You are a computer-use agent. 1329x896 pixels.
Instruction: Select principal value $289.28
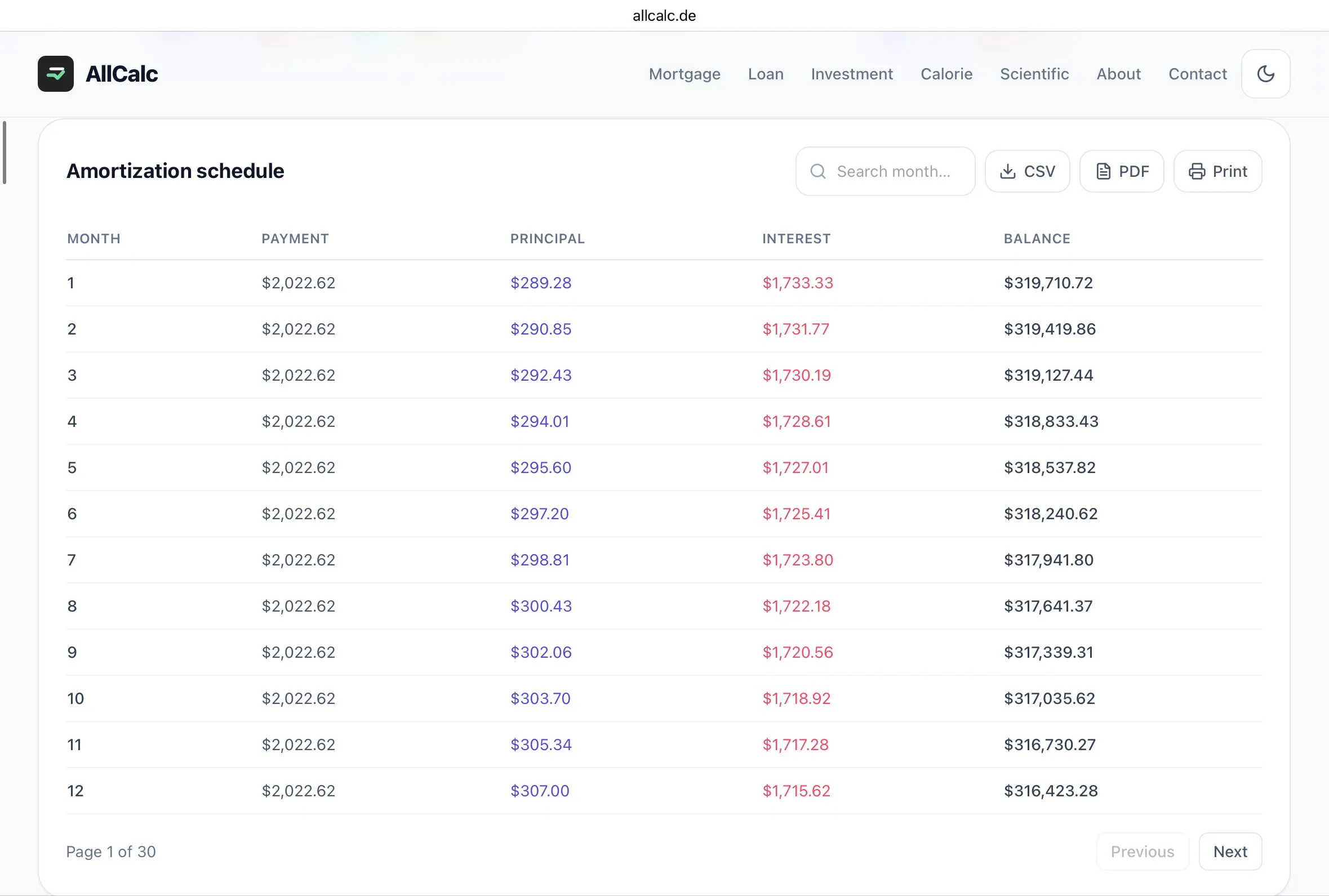(x=541, y=283)
